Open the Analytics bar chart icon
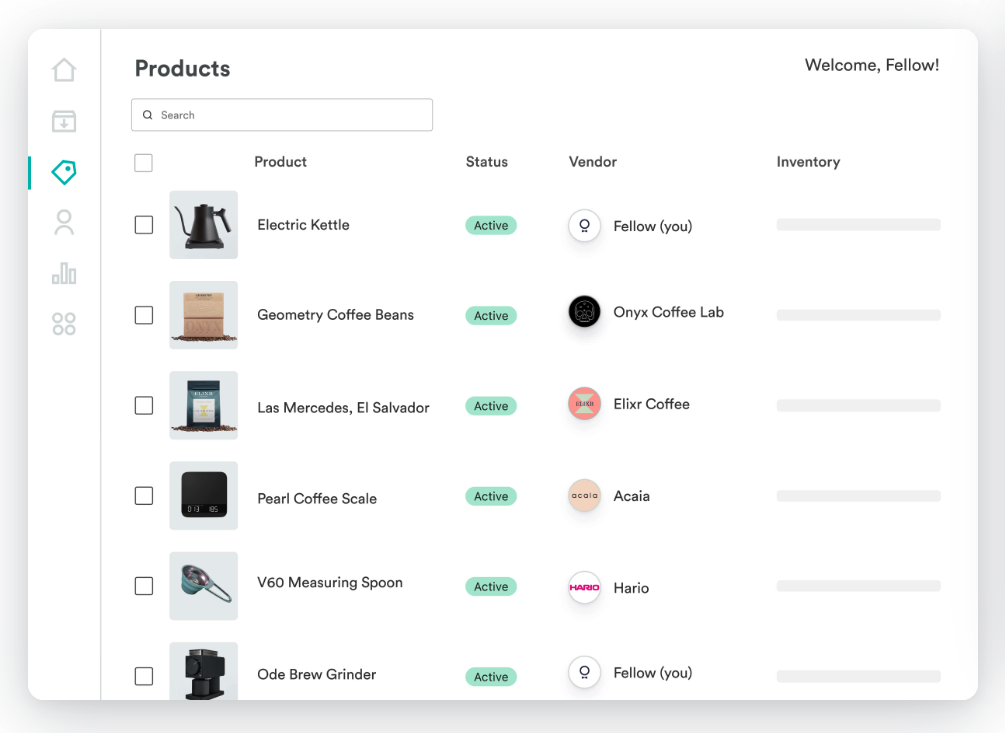The image size is (1005, 733). (x=64, y=273)
